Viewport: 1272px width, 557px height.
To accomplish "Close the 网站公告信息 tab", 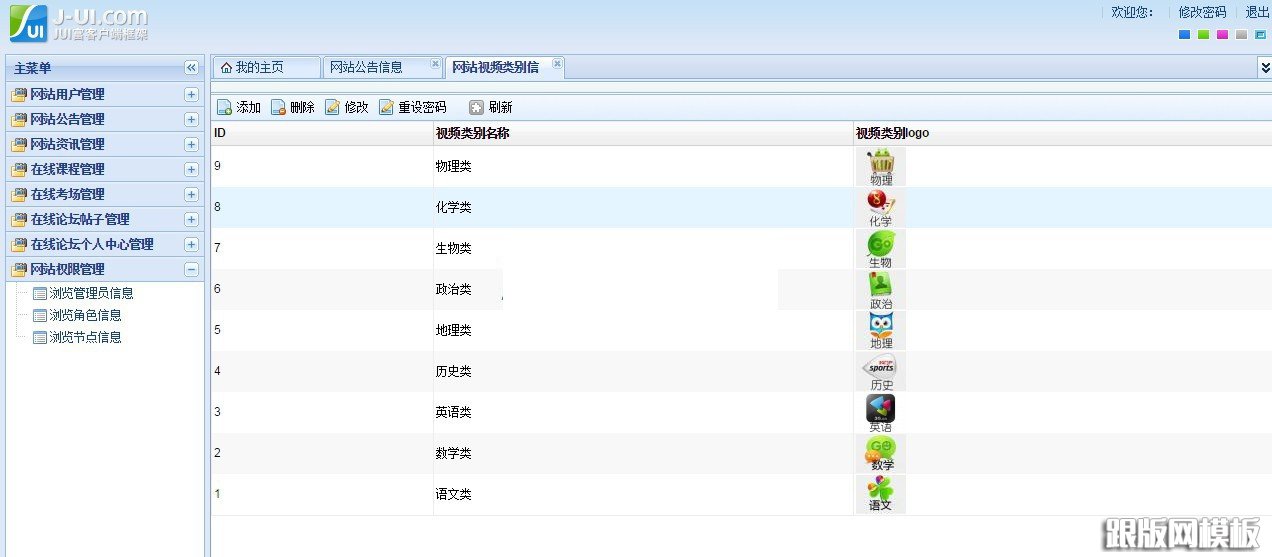I will pos(435,63).
